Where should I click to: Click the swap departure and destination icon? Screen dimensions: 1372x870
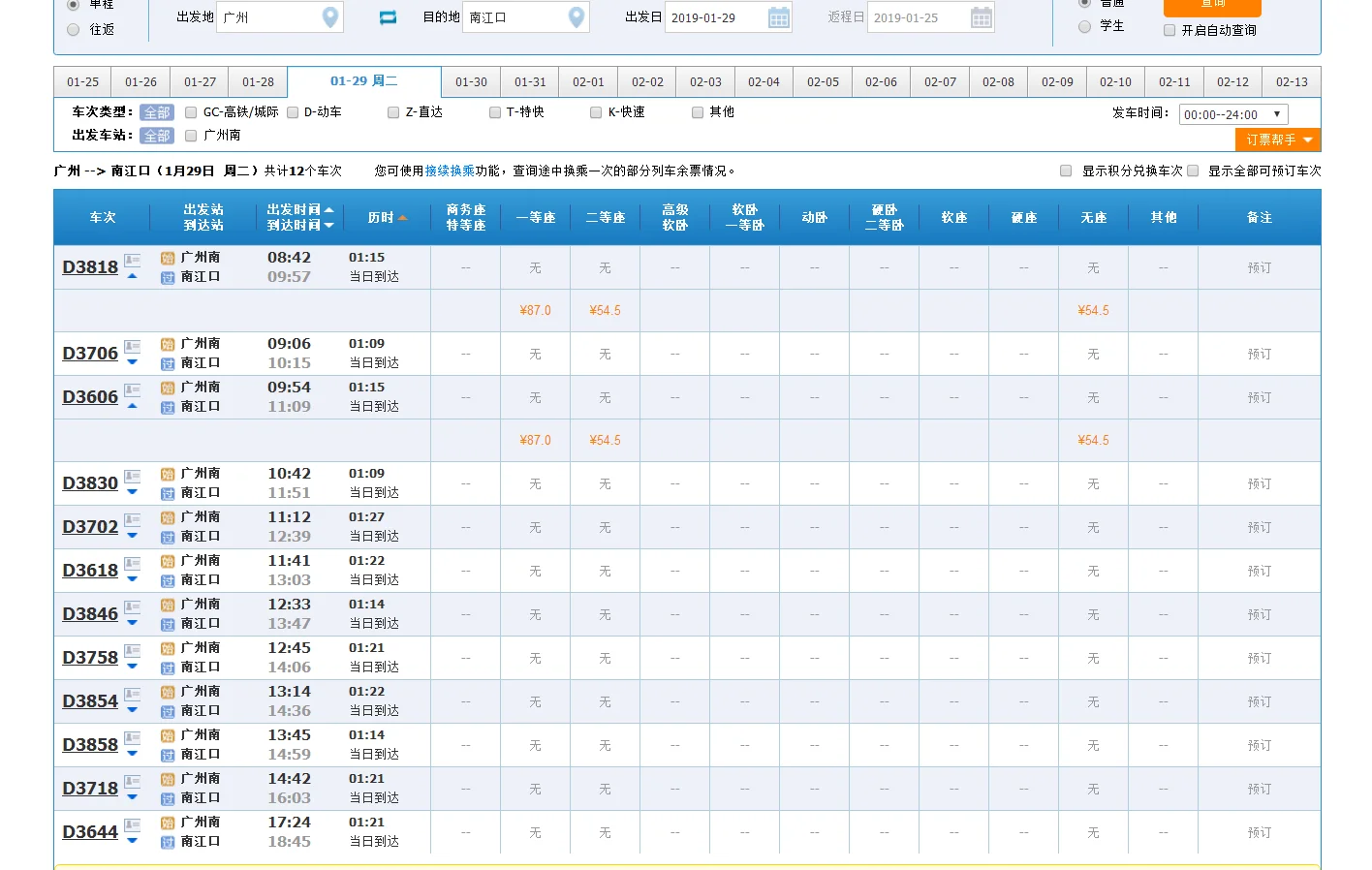click(x=388, y=16)
